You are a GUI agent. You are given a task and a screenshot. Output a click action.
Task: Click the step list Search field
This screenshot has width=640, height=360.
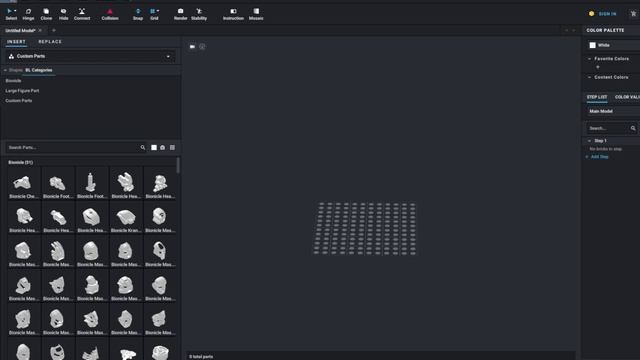coord(607,128)
